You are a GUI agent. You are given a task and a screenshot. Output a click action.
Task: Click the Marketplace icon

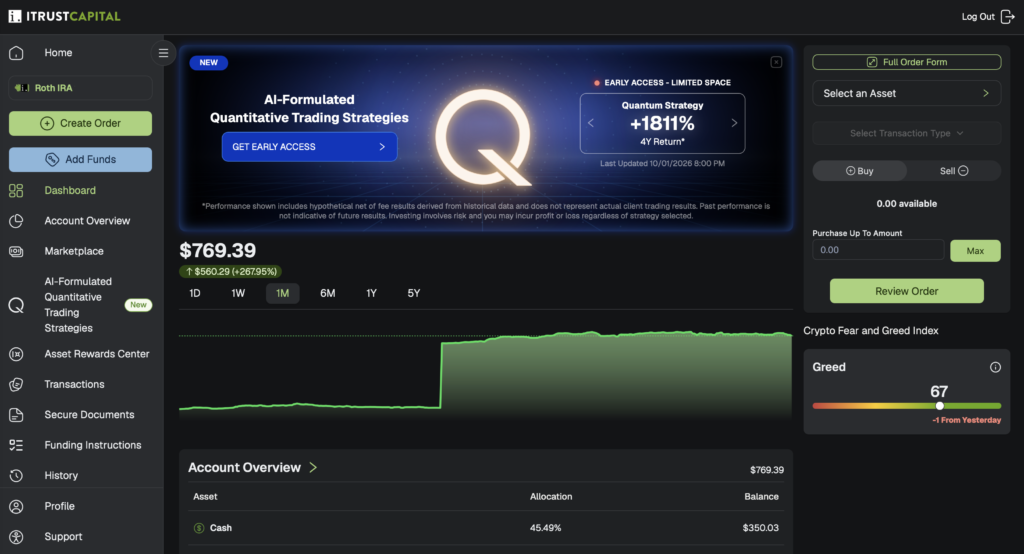16,252
